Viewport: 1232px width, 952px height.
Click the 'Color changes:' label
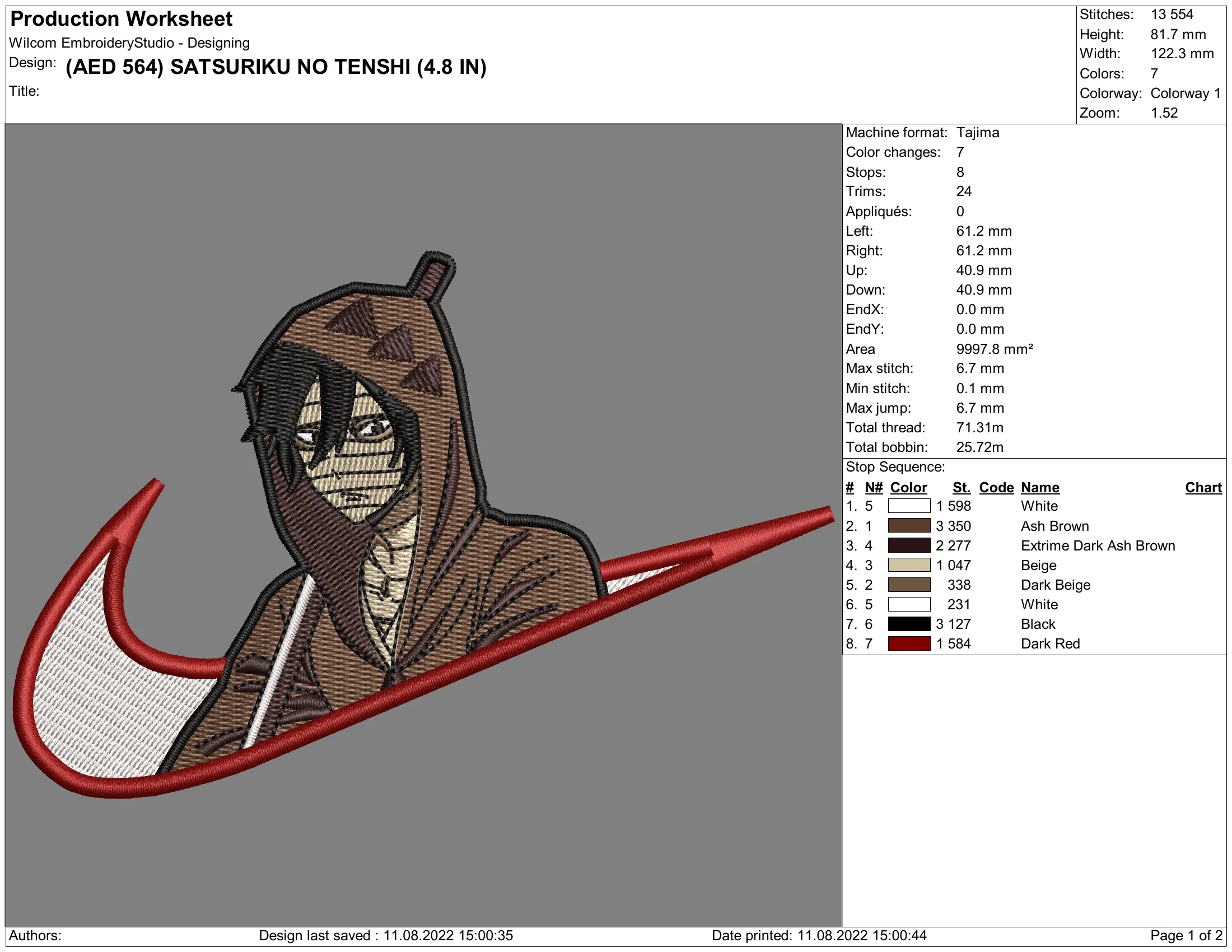click(x=893, y=152)
